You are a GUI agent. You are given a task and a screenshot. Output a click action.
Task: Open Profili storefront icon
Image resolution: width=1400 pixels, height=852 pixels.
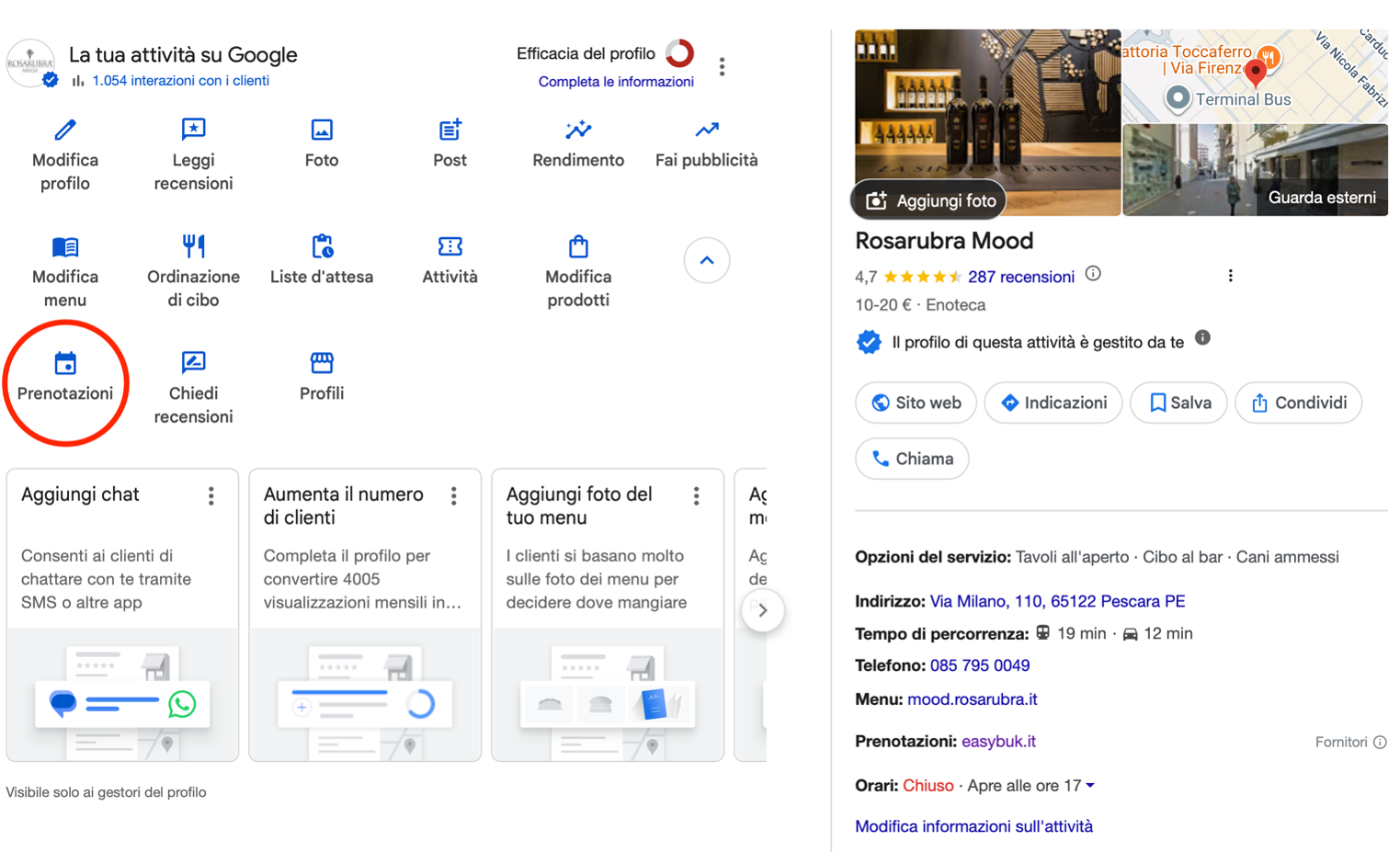322,363
